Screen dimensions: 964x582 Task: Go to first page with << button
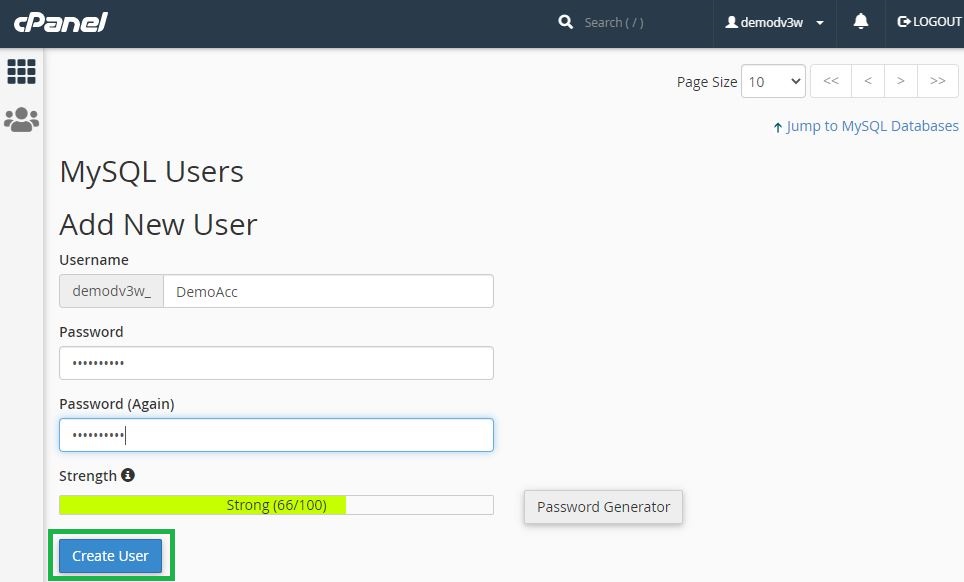tap(831, 81)
